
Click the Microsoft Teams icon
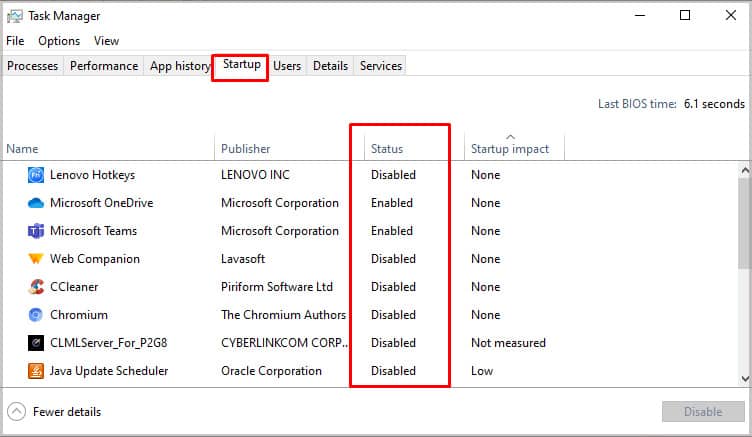(x=35, y=231)
